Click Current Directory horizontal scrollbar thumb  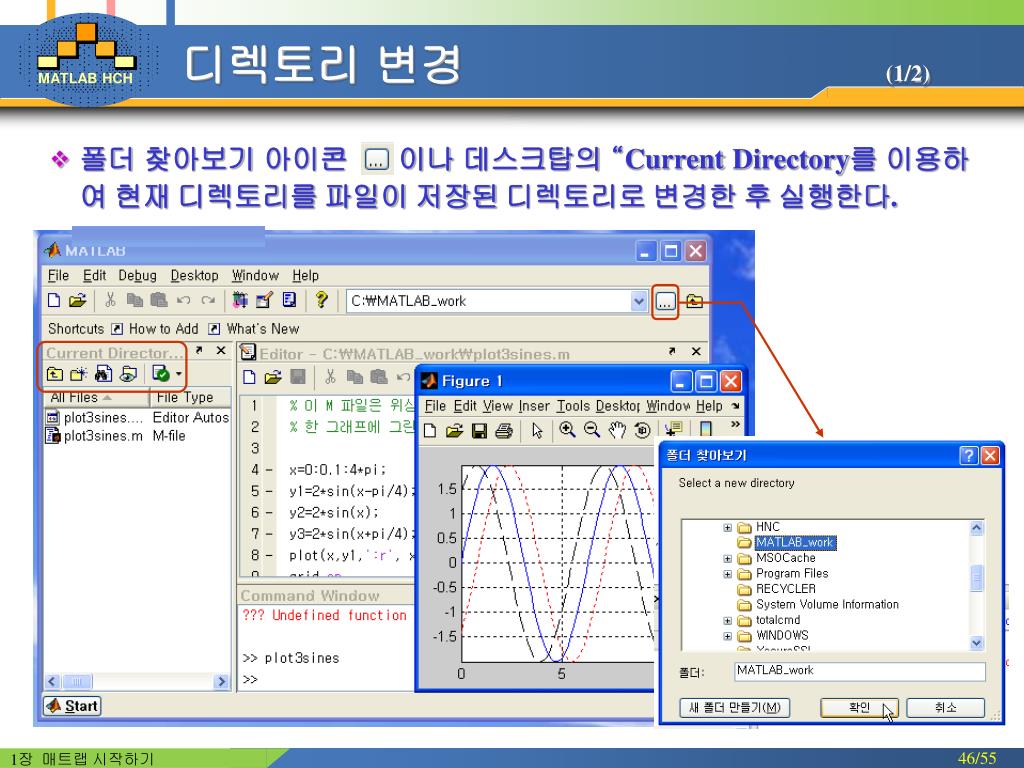pos(76,682)
